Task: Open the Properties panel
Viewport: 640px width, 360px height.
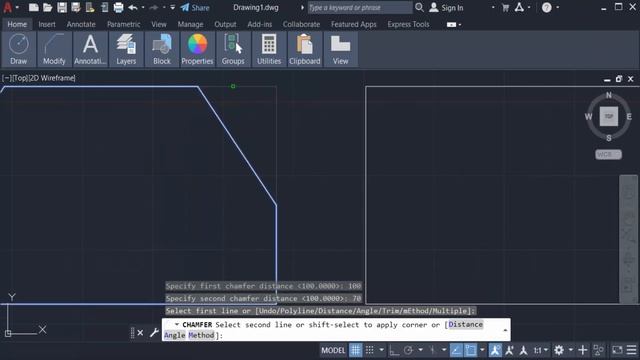Action: click(x=197, y=49)
